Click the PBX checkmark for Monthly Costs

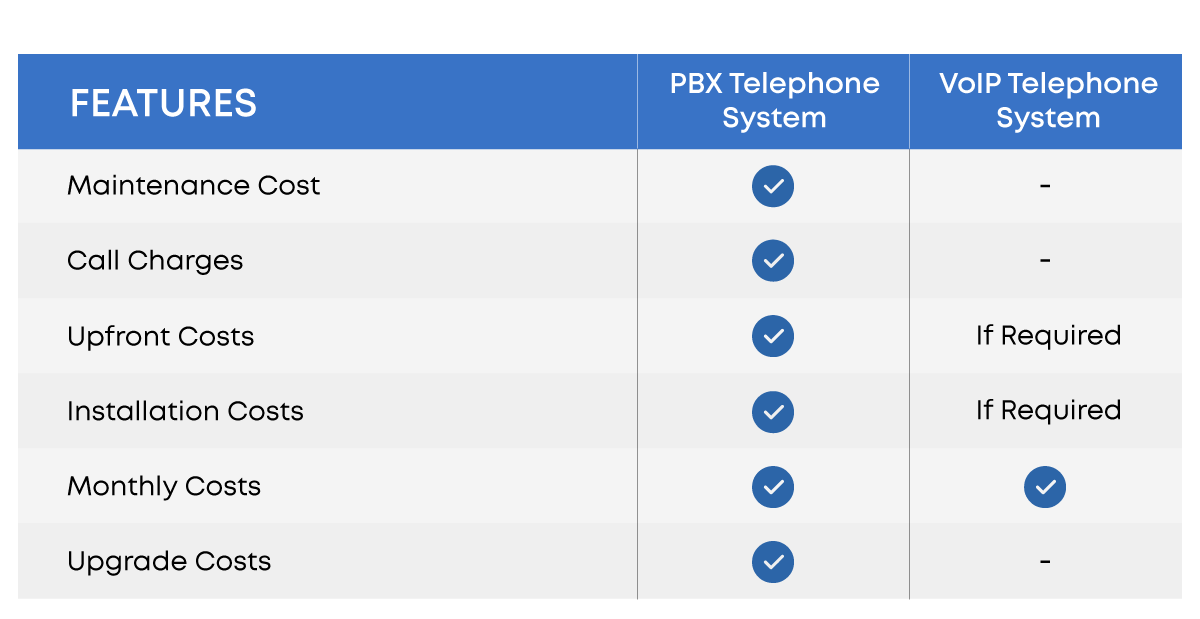(773, 487)
